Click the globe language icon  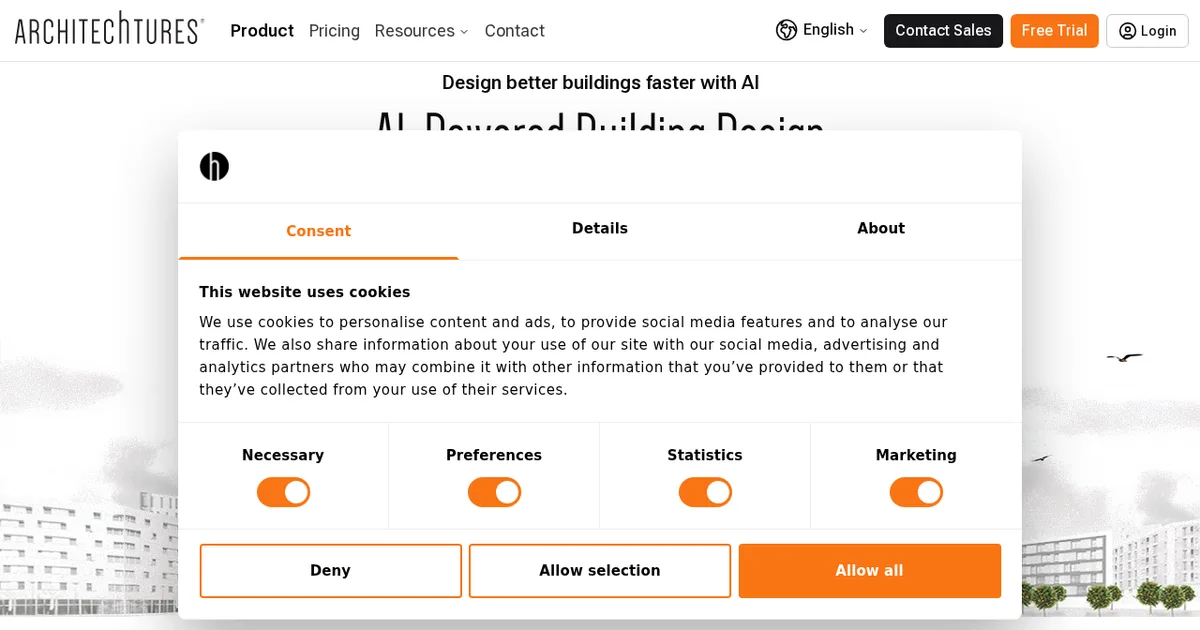pyautogui.click(x=786, y=30)
